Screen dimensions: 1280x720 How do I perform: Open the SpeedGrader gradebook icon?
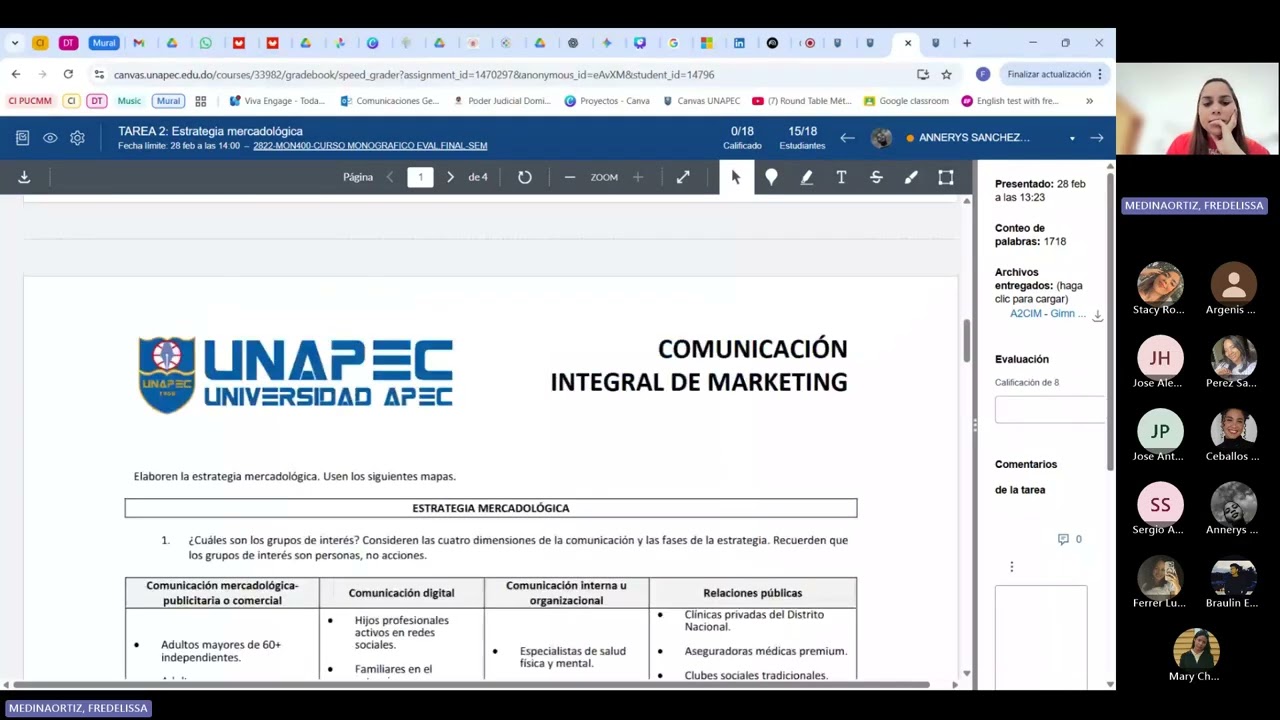tap(22, 138)
